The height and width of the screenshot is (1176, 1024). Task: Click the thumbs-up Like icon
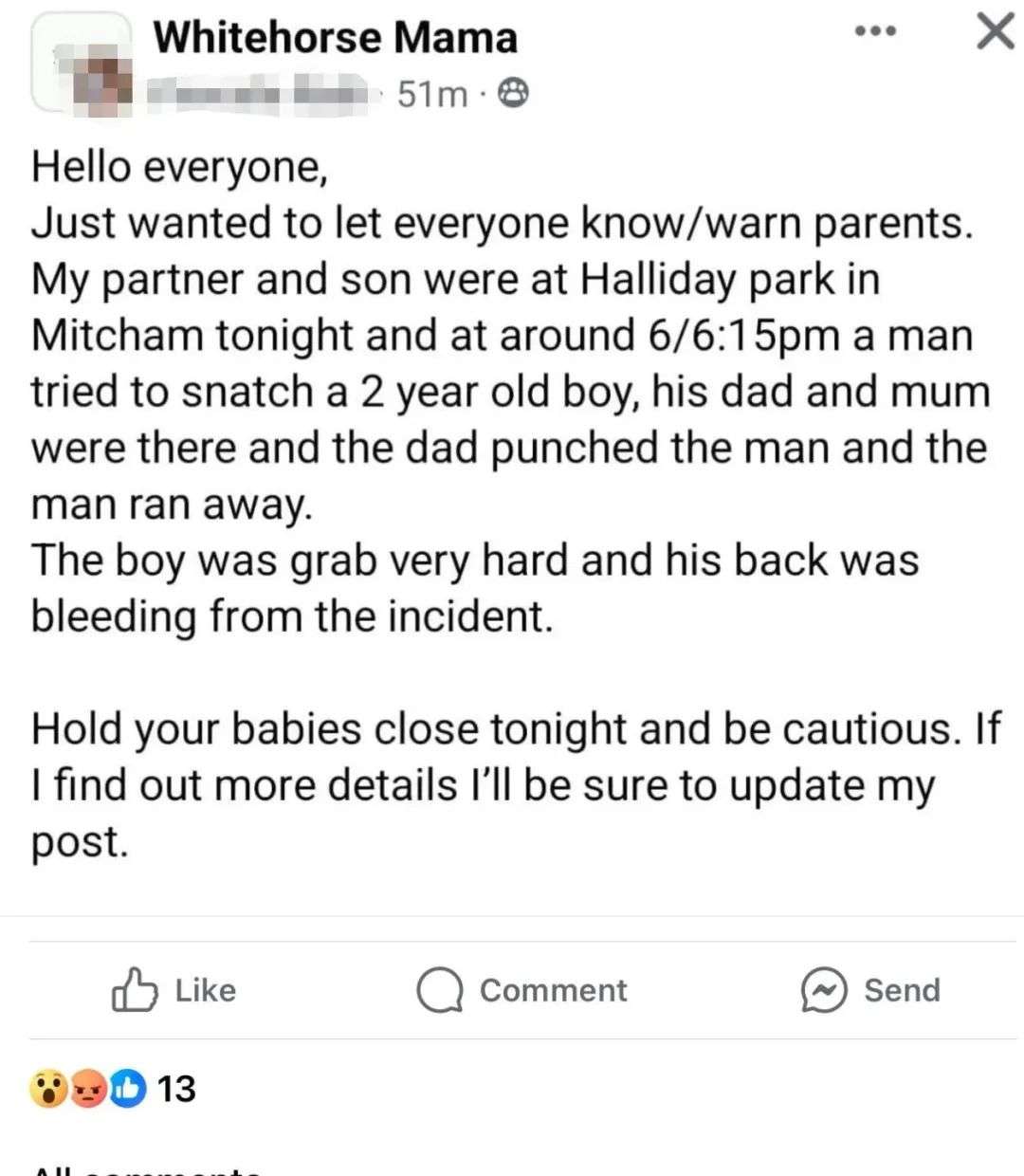point(134,990)
